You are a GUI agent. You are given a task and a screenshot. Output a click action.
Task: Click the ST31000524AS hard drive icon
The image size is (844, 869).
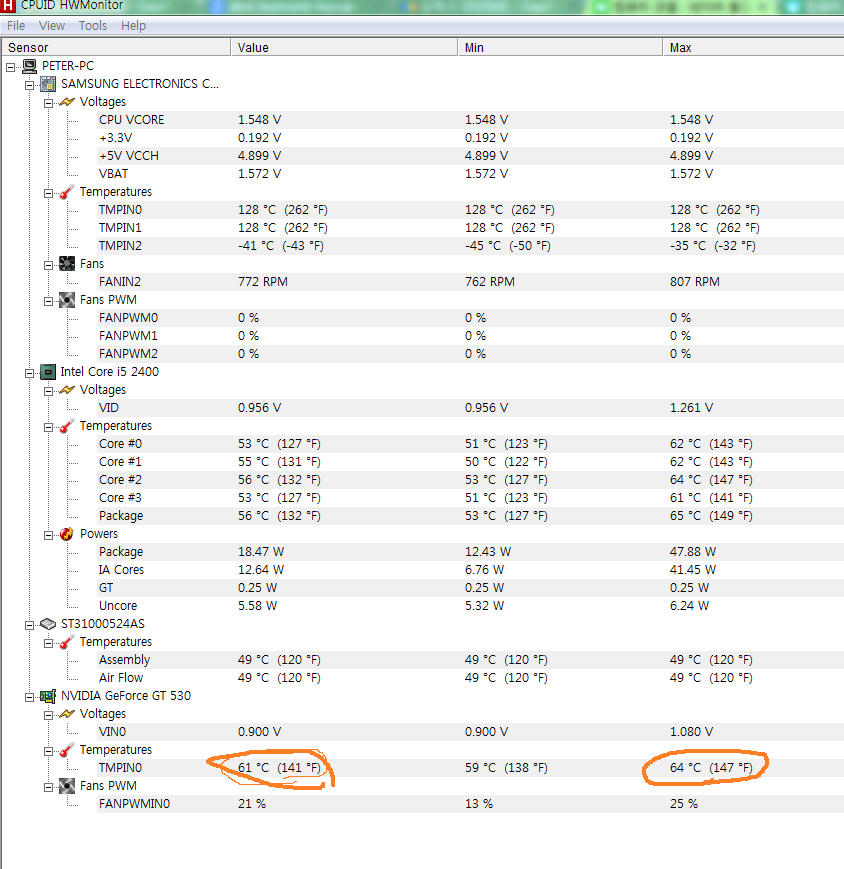48,624
